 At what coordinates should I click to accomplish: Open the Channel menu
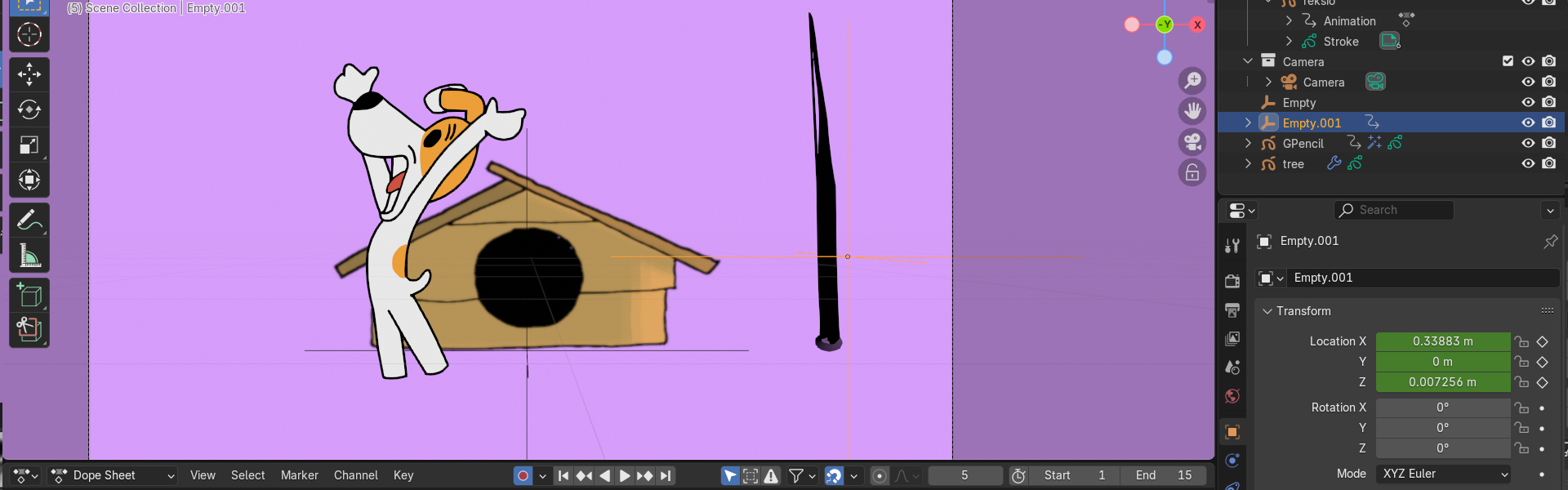tap(355, 475)
